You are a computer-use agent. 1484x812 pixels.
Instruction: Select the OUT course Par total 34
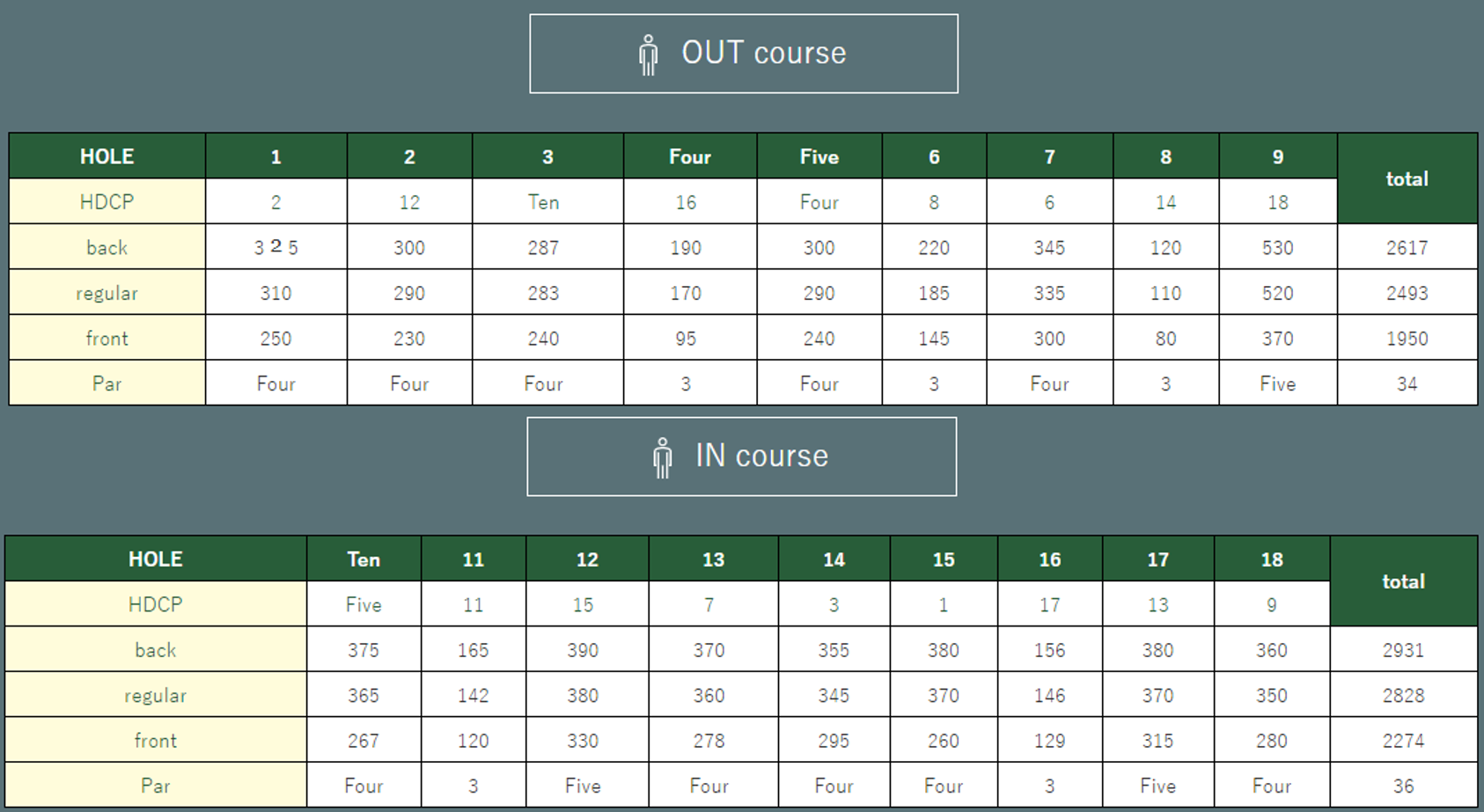tap(1407, 384)
